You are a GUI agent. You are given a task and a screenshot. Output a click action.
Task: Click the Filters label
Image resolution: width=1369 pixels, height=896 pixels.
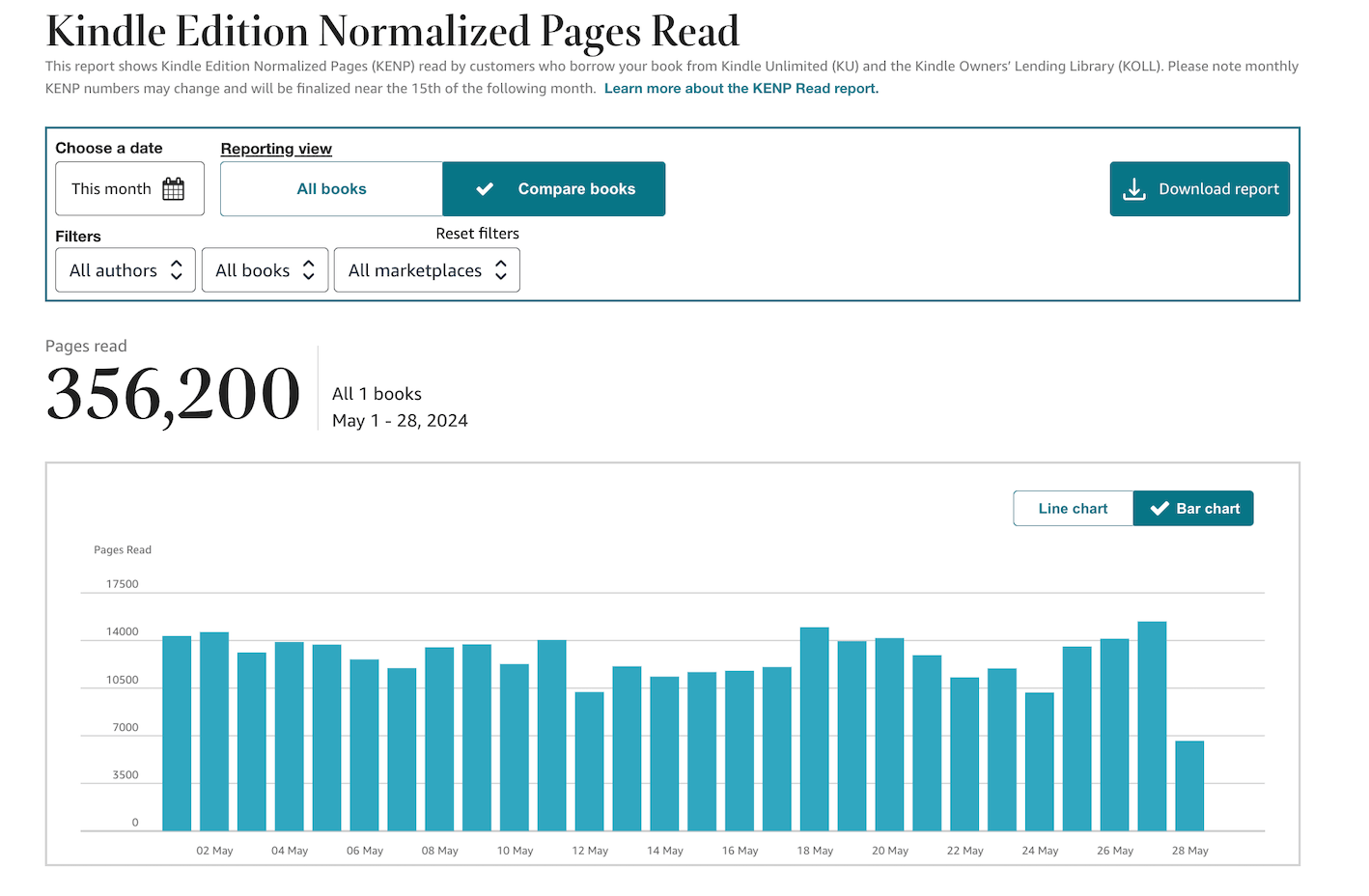(78, 237)
